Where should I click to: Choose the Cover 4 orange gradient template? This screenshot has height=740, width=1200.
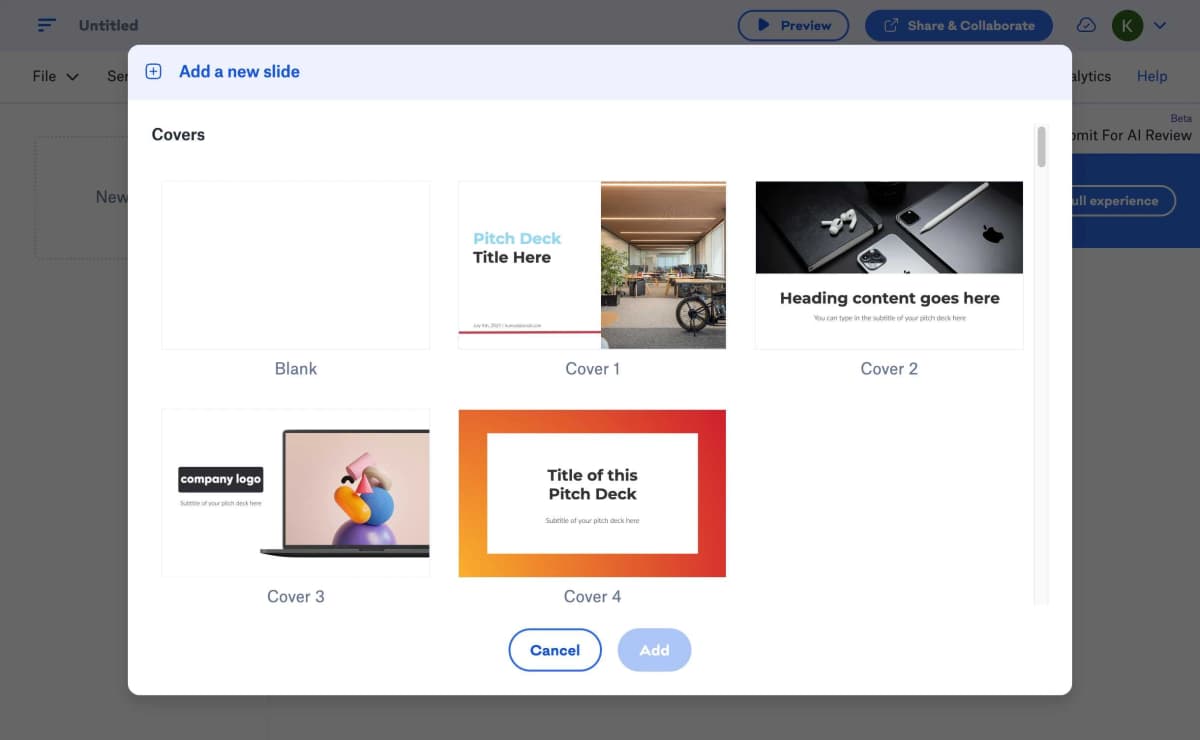point(592,493)
